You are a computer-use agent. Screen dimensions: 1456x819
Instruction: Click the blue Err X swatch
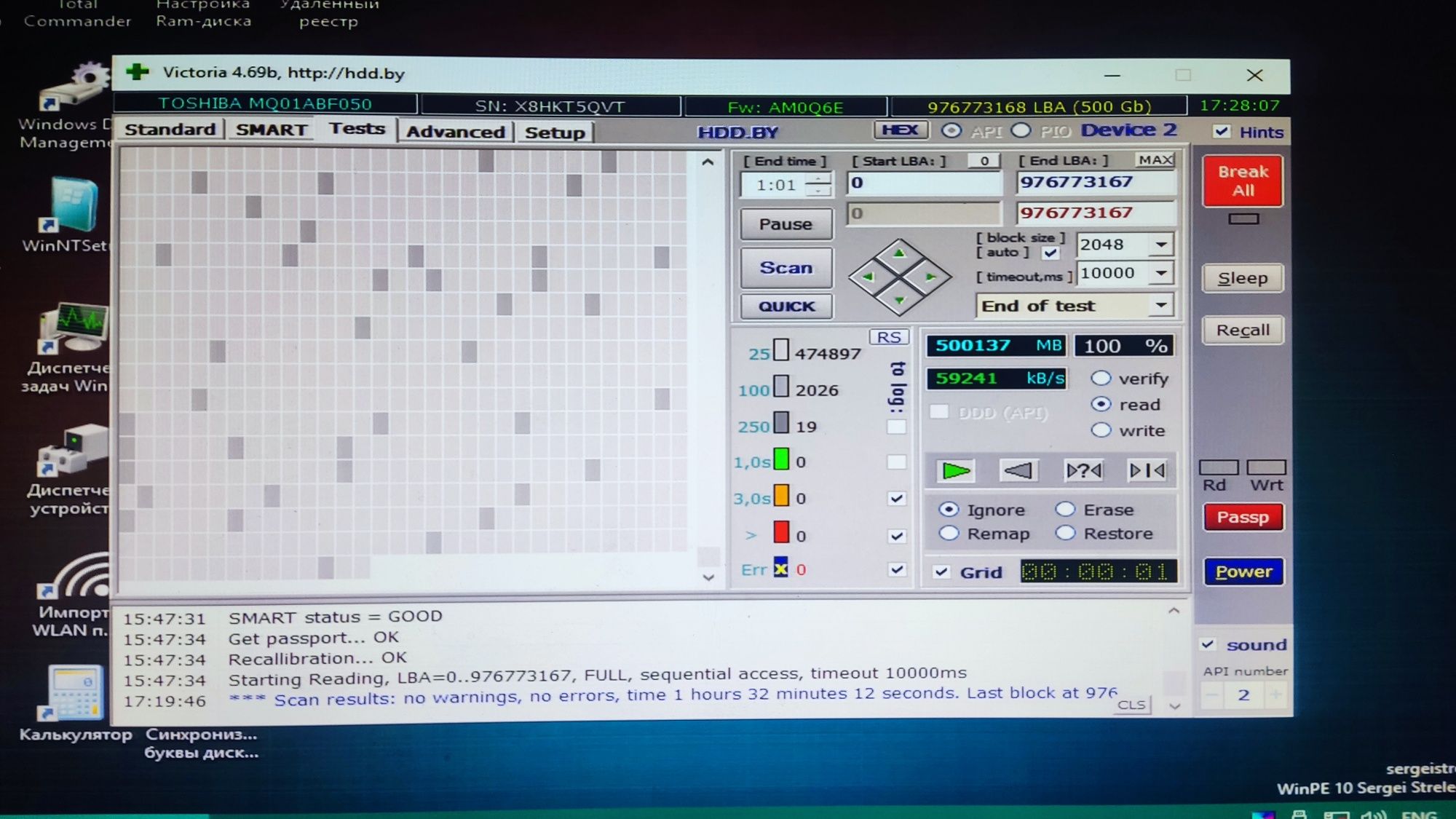(780, 568)
